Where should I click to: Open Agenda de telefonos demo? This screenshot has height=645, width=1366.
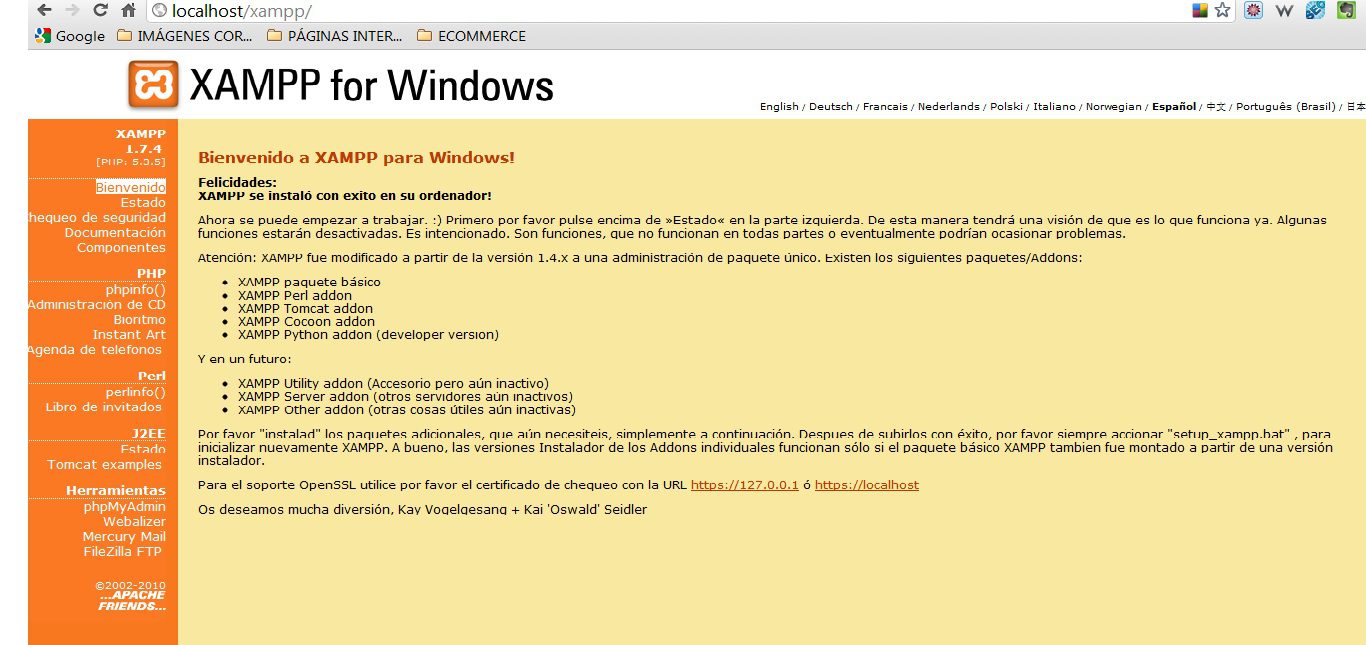[x=95, y=349]
